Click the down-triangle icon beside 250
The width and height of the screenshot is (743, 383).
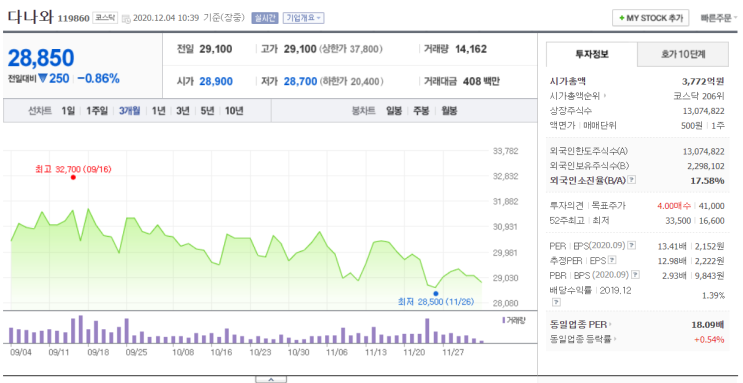[x=43, y=79]
